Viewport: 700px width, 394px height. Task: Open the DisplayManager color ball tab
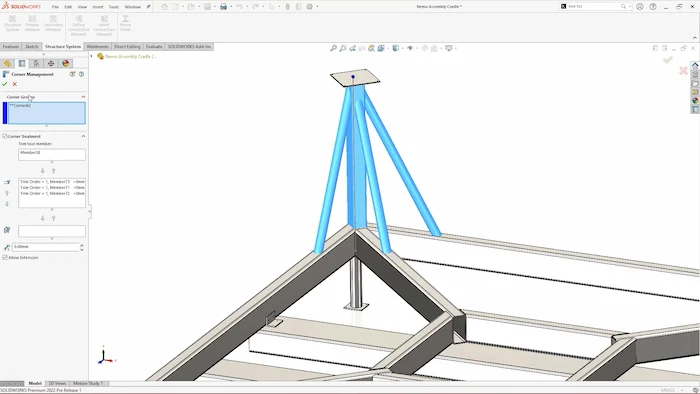tap(66, 63)
